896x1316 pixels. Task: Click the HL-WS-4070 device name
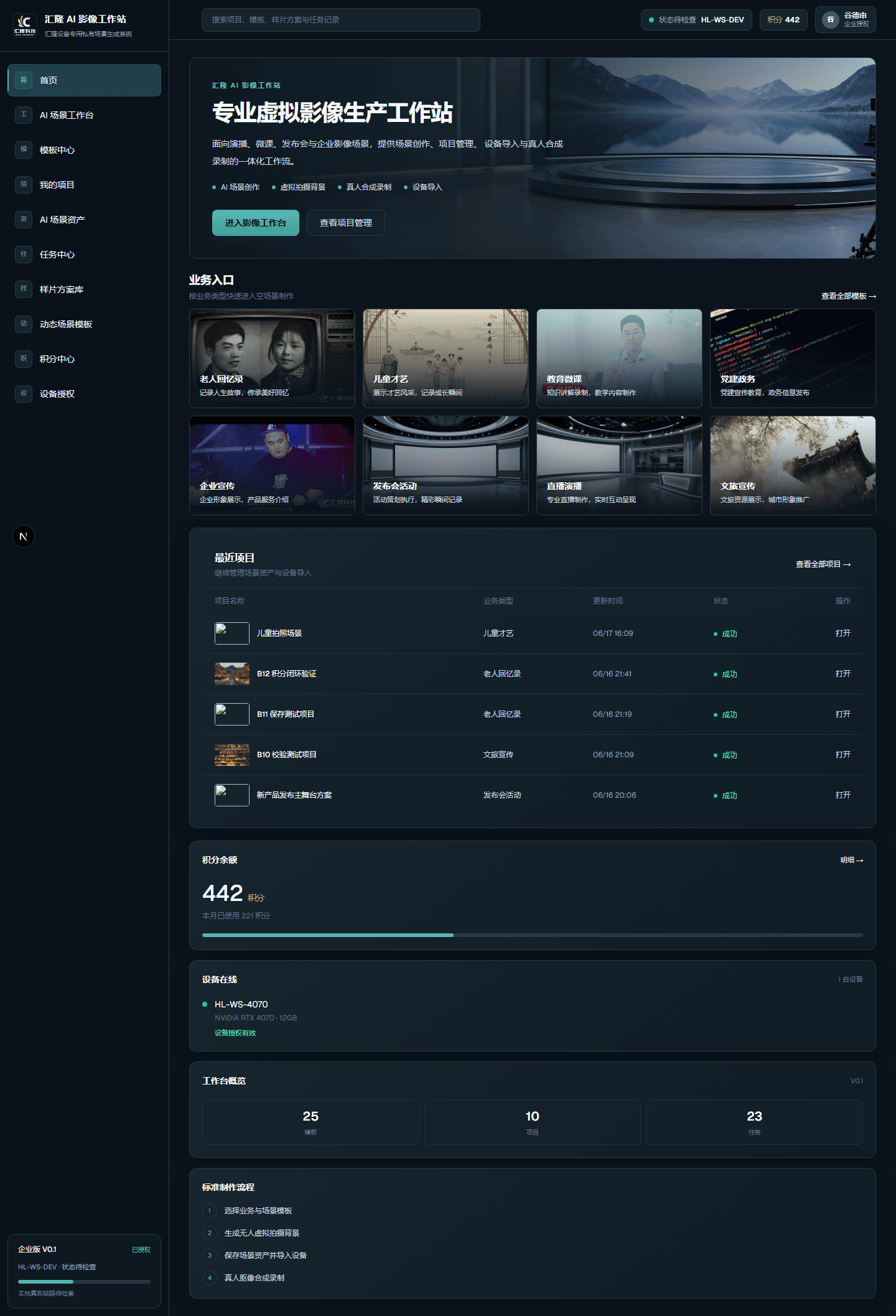pos(241,1004)
